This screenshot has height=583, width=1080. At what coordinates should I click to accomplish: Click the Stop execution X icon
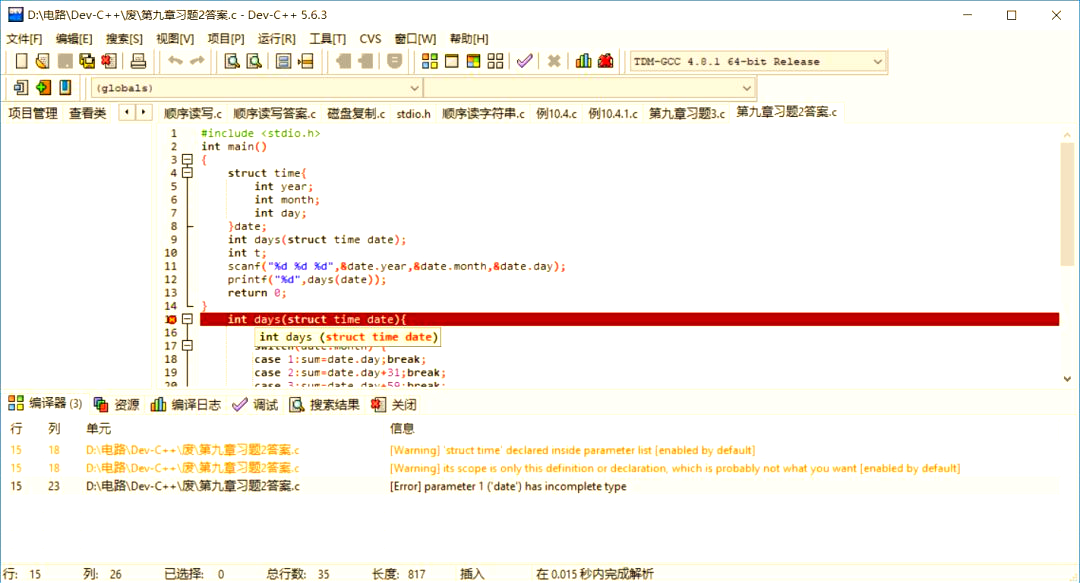pos(554,61)
